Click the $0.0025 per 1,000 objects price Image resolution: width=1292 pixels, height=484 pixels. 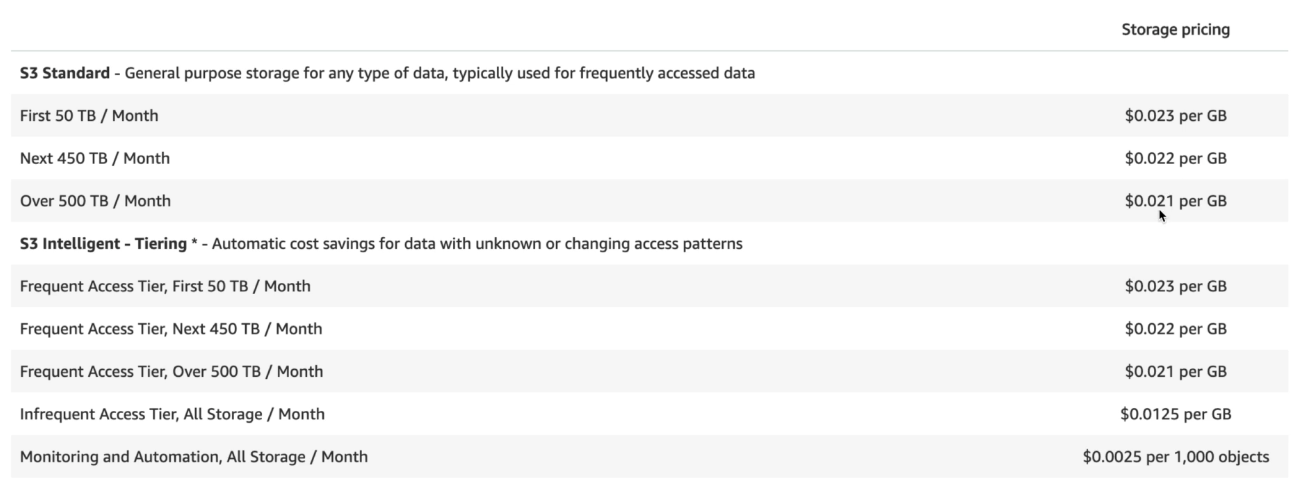pyautogui.click(x=1175, y=457)
